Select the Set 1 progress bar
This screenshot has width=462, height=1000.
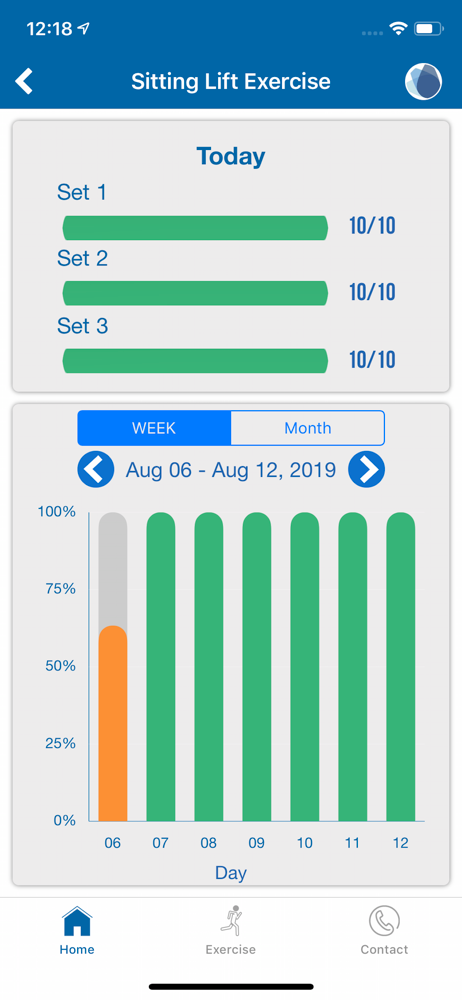point(195,228)
